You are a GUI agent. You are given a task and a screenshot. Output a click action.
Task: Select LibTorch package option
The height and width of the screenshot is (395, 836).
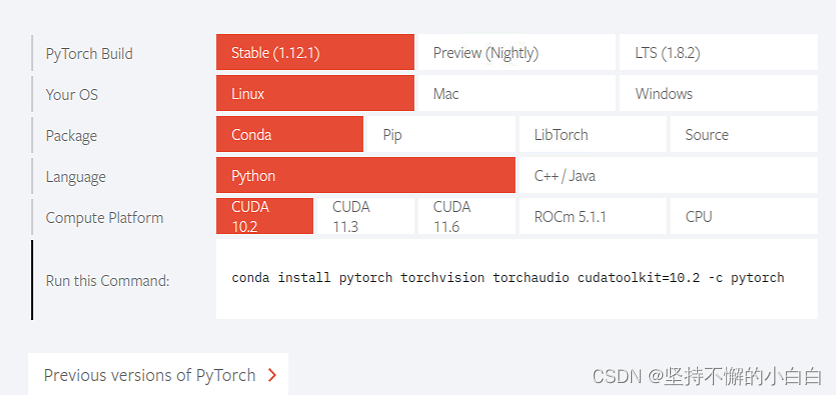[x=593, y=134]
